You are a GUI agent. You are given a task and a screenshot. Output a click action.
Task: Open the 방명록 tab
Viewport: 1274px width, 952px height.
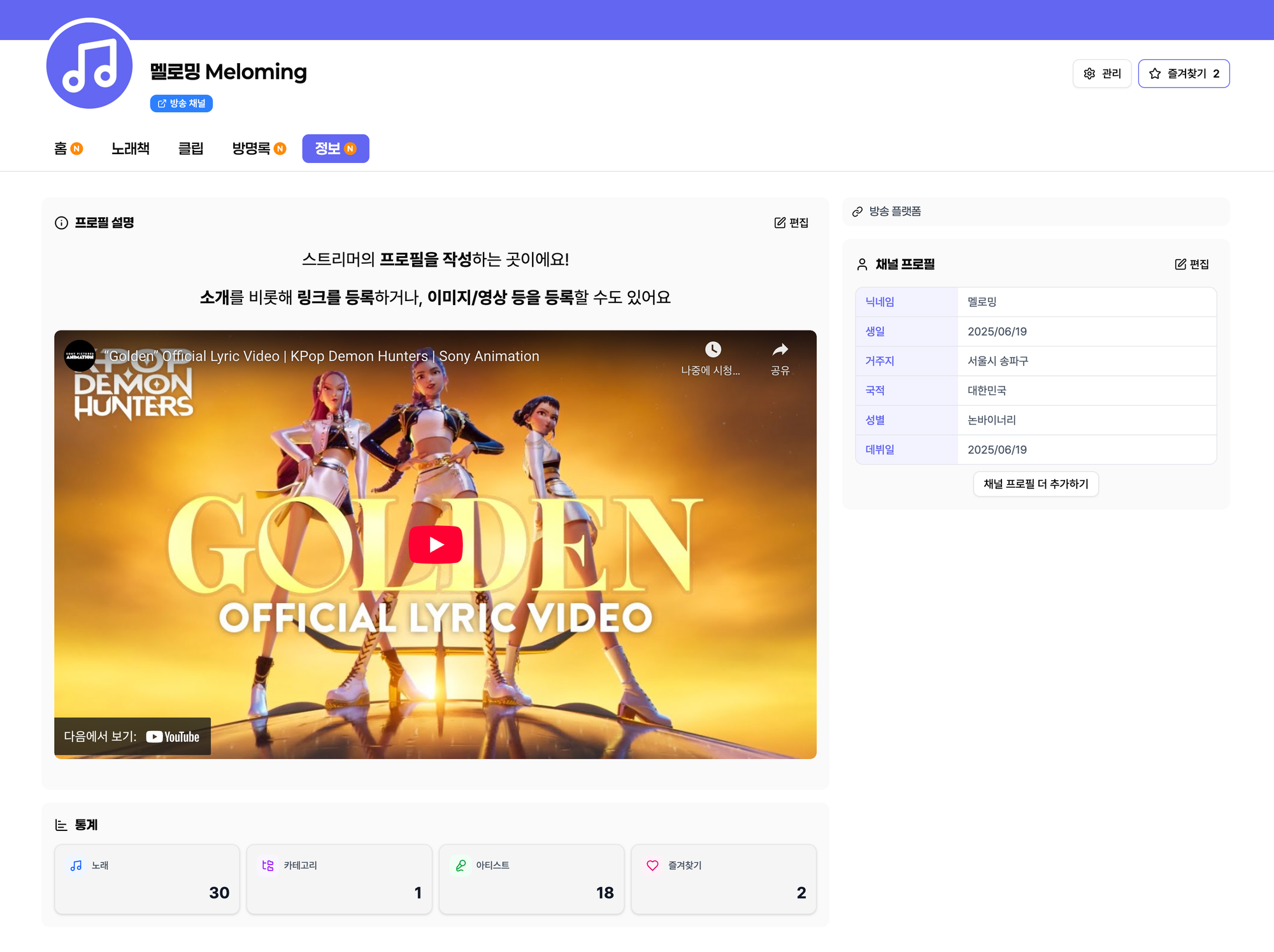[258, 148]
